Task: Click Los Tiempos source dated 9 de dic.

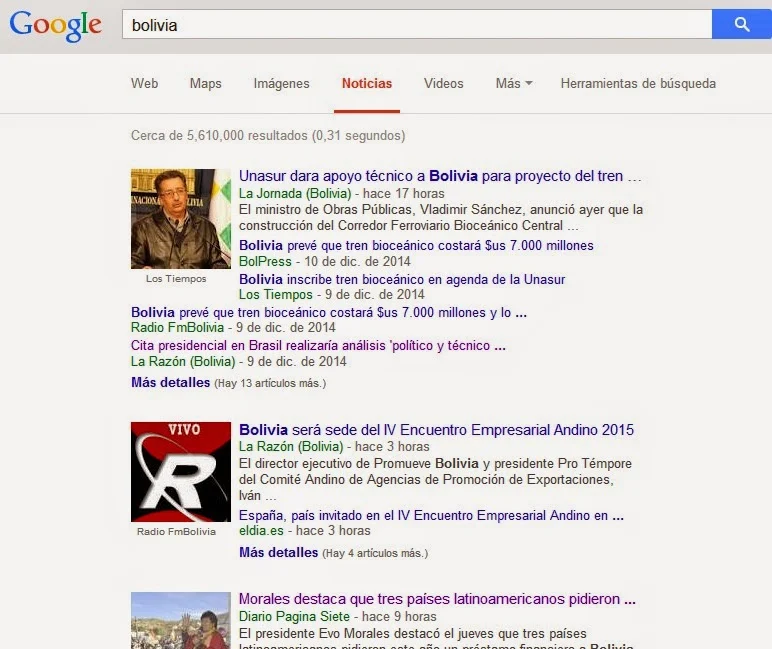Action: pyautogui.click(x=275, y=294)
